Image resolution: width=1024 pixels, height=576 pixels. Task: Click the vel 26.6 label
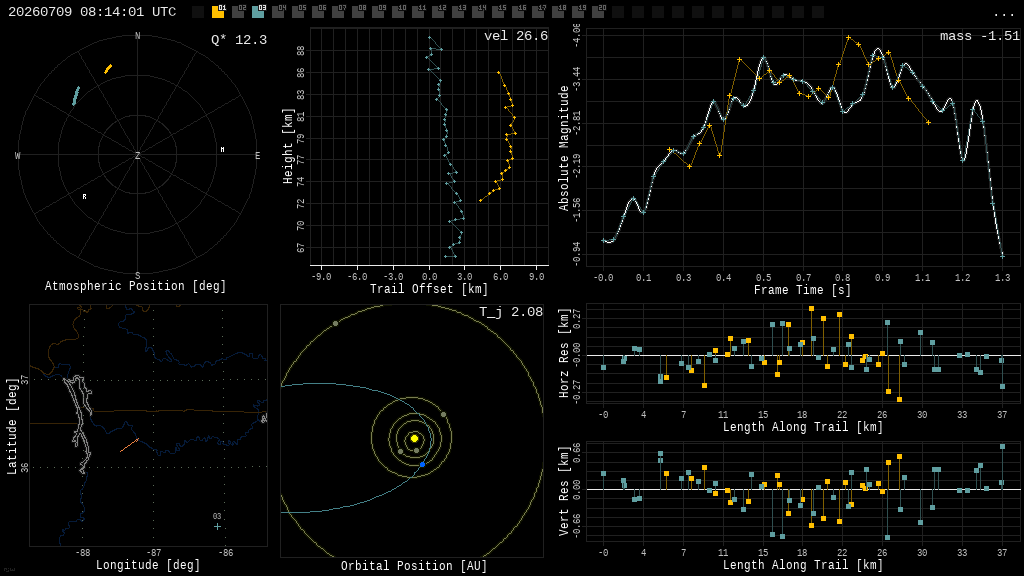pyautogui.click(x=516, y=36)
